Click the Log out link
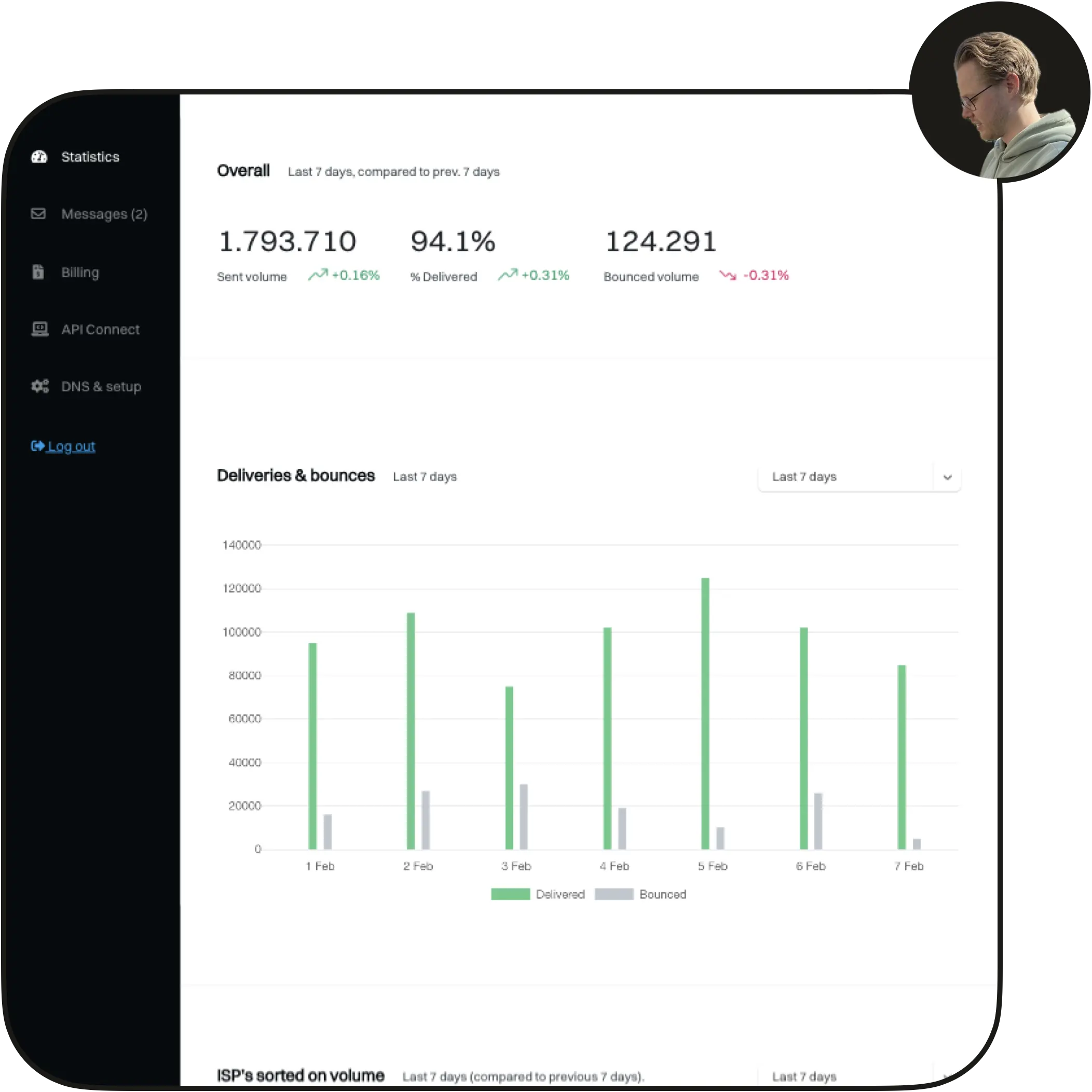Image resolution: width=1092 pixels, height=1092 pixels. pos(71,446)
